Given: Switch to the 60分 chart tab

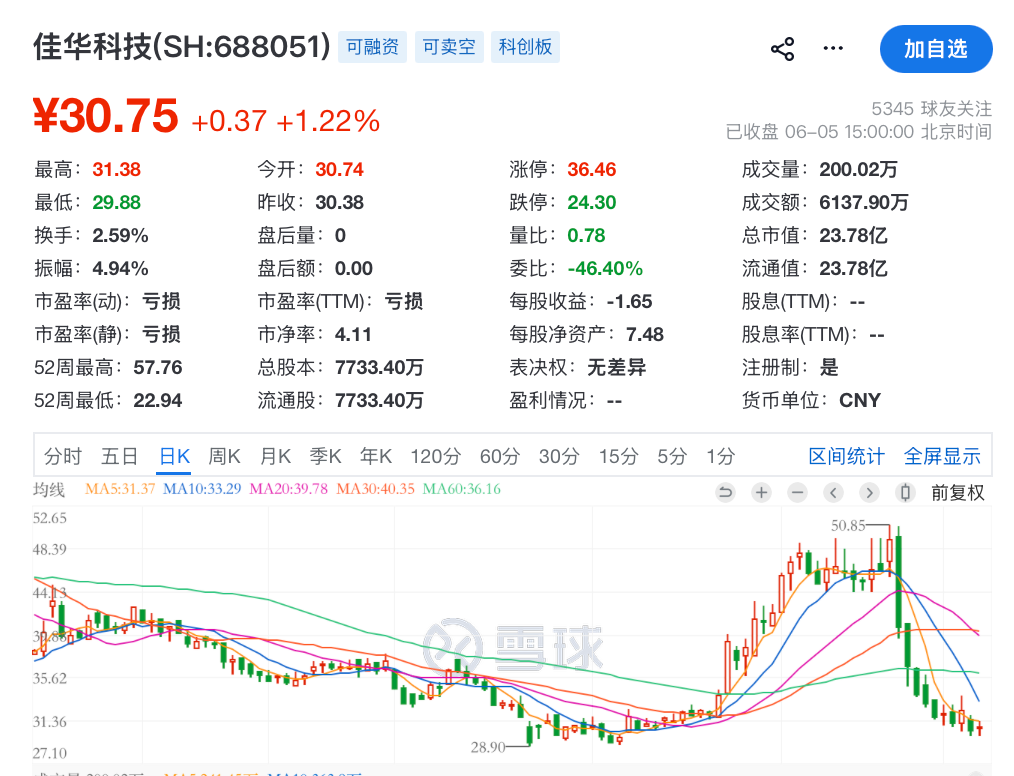Looking at the screenshot, I should [x=500, y=457].
